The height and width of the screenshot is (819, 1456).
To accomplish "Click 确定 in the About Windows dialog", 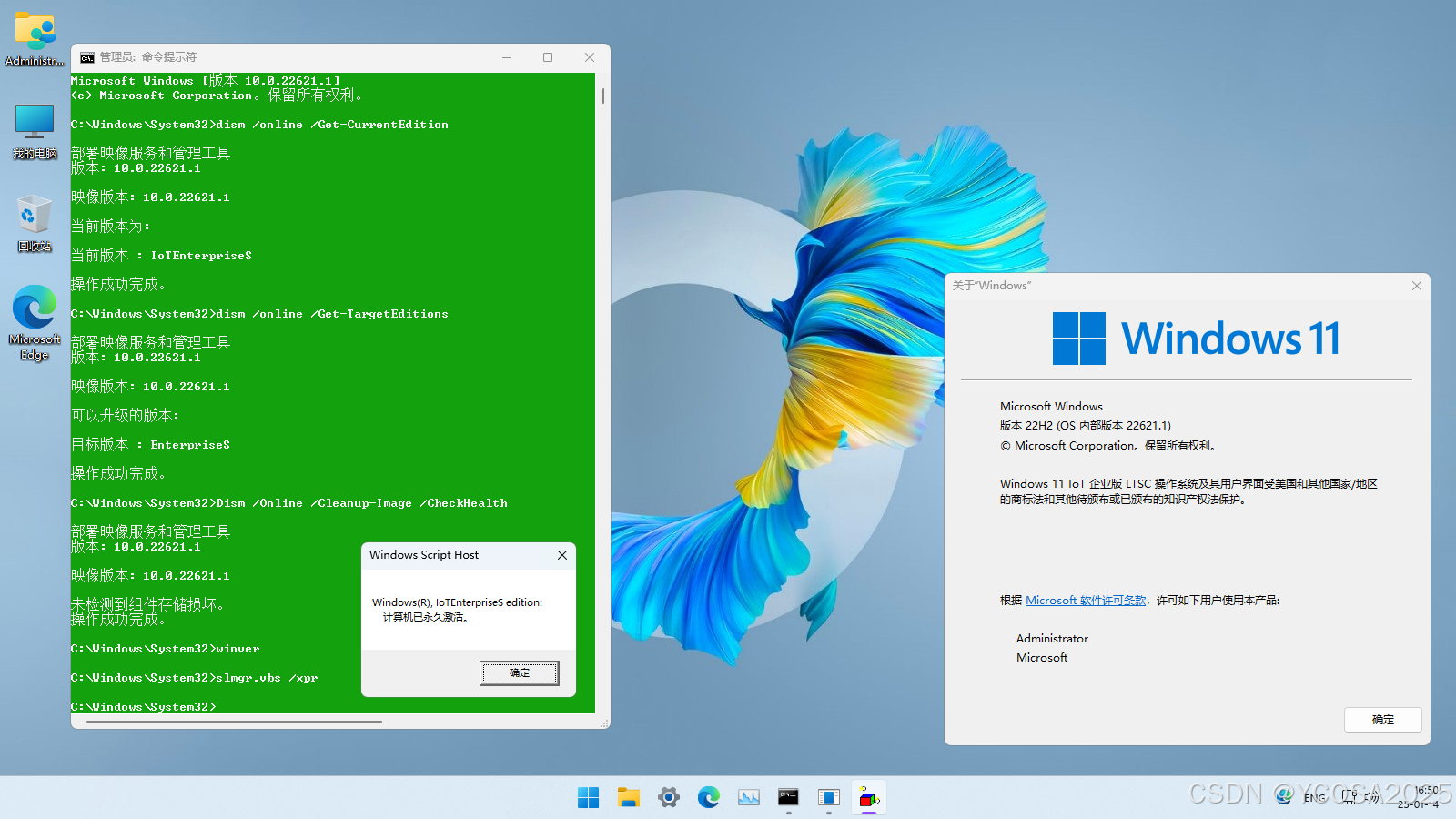I will coord(1383,720).
